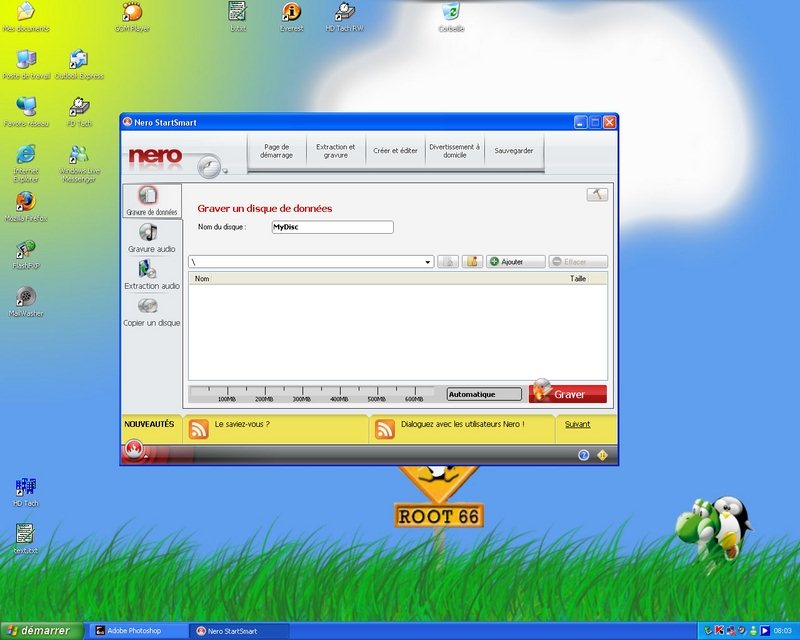
Task: Click the Effacer button
Action: [x=578, y=262]
